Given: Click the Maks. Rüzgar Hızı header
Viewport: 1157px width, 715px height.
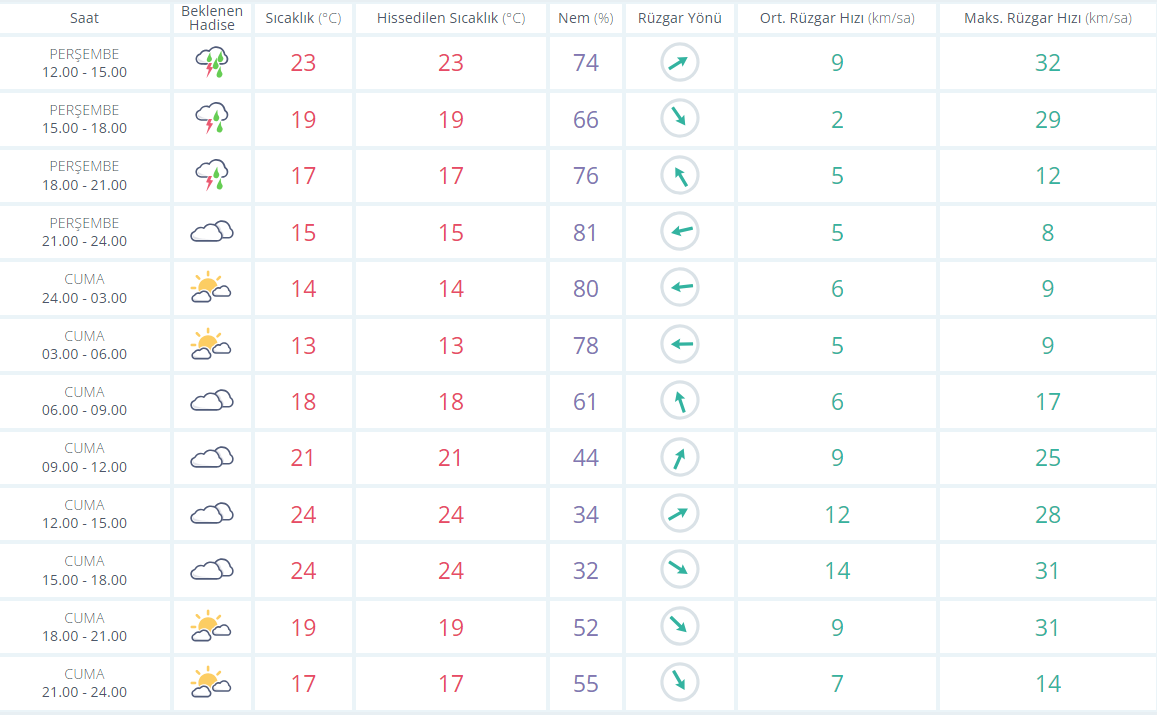Looking at the screenshot, I should coord(1048,18).
